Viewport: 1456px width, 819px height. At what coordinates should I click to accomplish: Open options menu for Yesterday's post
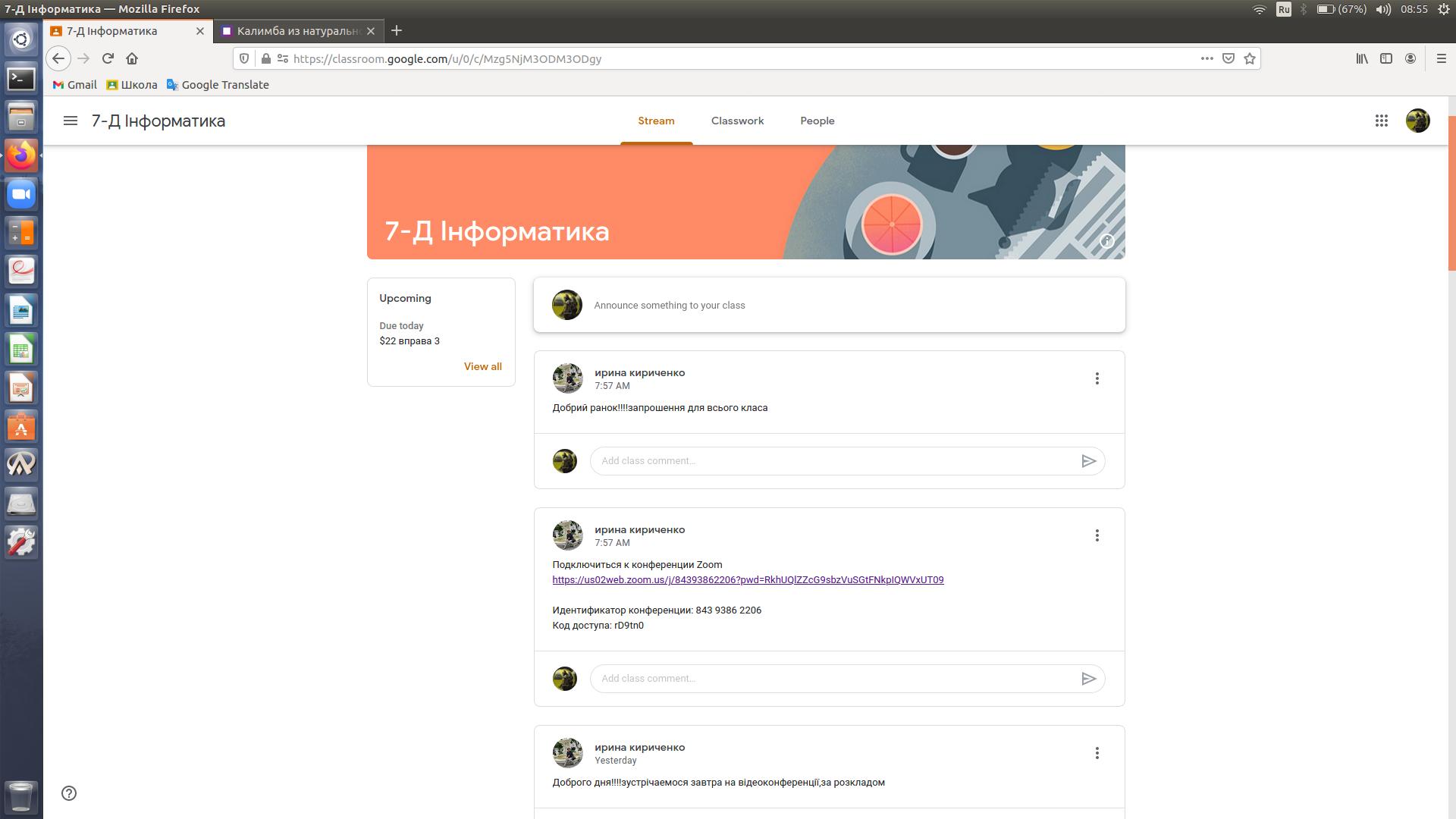pyautogui.click(x=1097, y=753)
